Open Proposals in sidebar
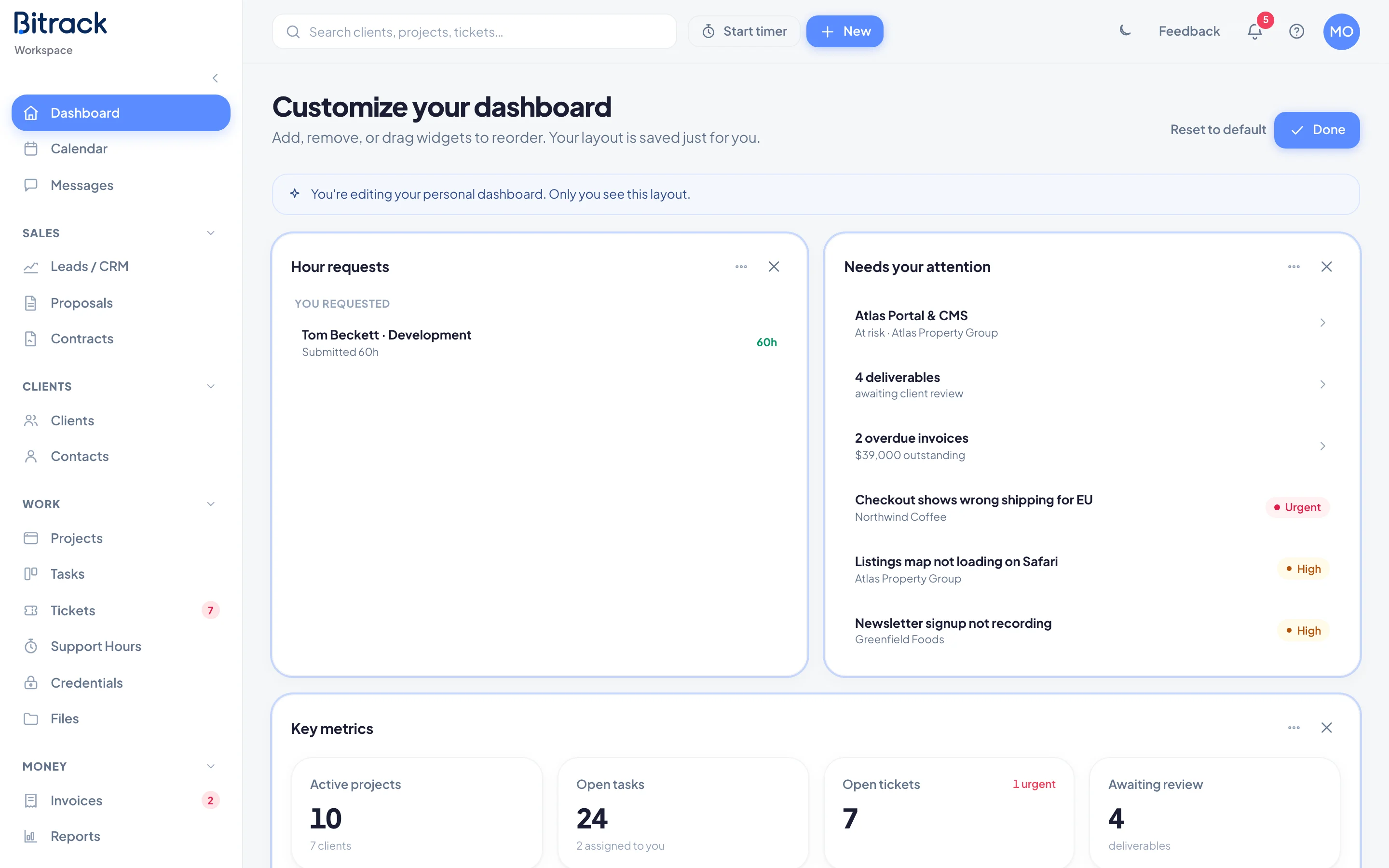The image size is (1389, 868). (121, 302)
